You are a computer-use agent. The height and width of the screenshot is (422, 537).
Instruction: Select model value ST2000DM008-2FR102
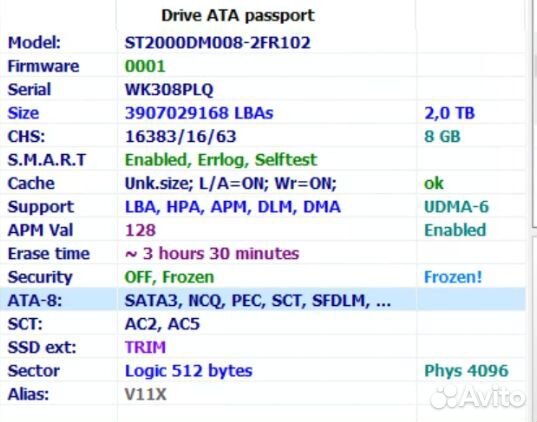(x=217, y=43)
